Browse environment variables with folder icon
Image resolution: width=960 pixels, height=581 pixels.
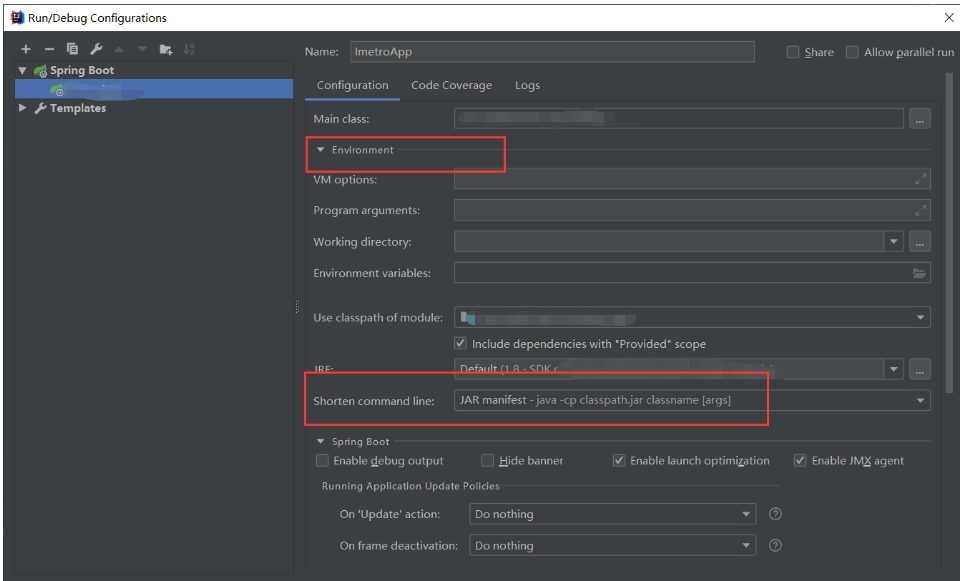[919, 273]
